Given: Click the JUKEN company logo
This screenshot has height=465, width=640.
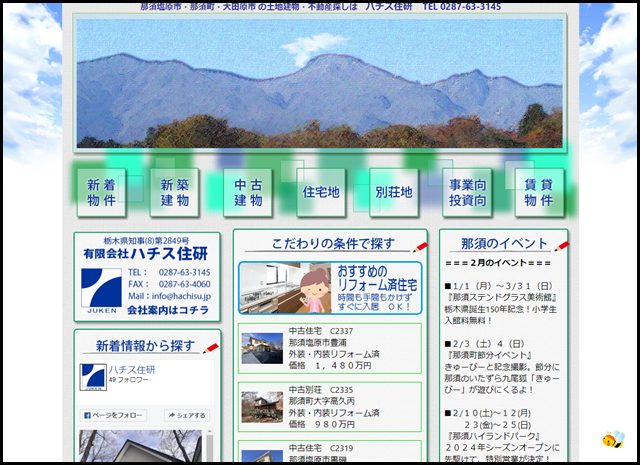Looking at the screenshot, I should [x=101, y=290].
